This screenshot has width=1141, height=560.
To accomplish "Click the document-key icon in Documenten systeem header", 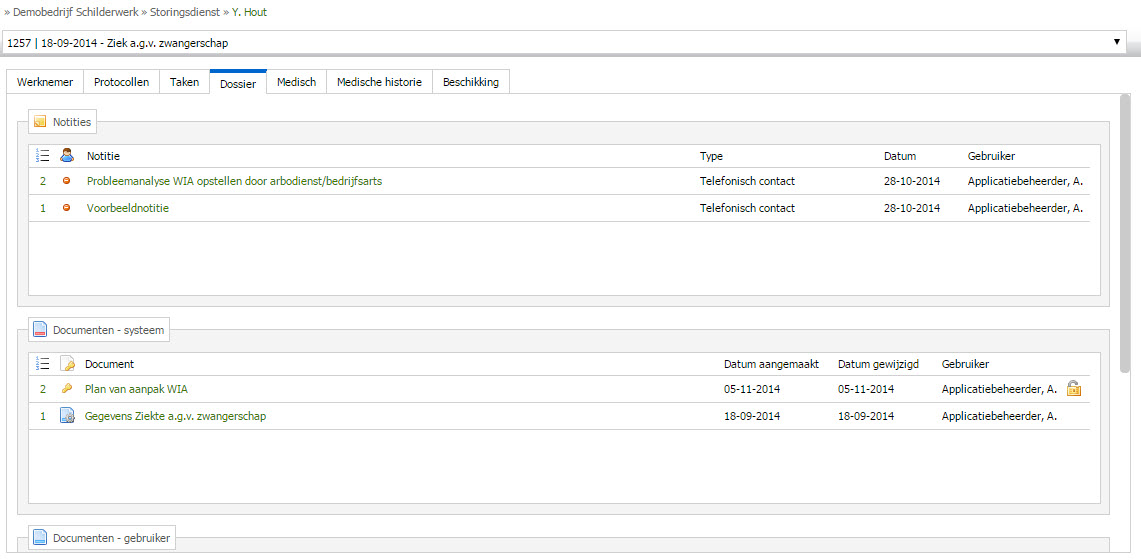I will pyautogui.click(x=67, y=364).
